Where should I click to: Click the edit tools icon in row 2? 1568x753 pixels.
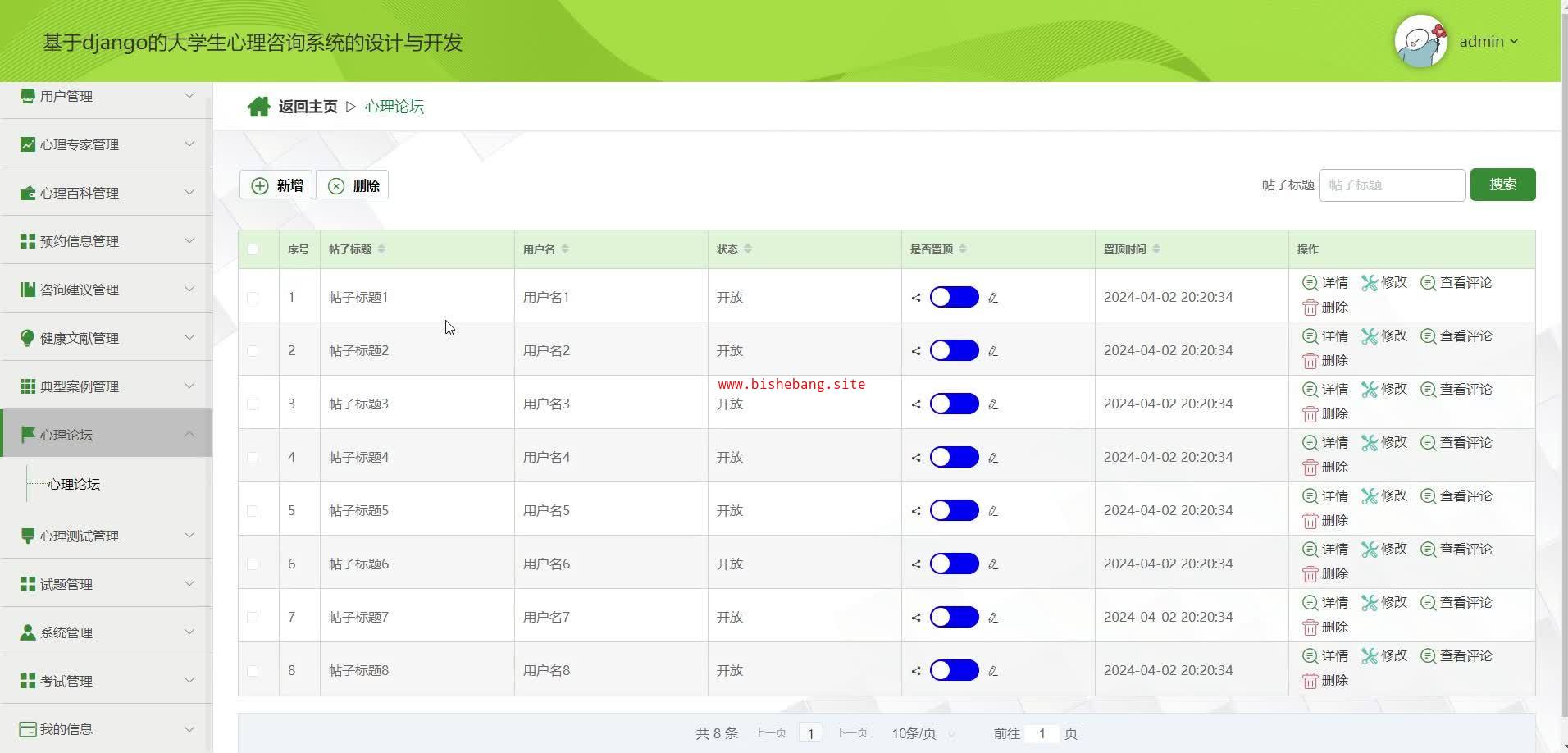(x=1369, y=336)
